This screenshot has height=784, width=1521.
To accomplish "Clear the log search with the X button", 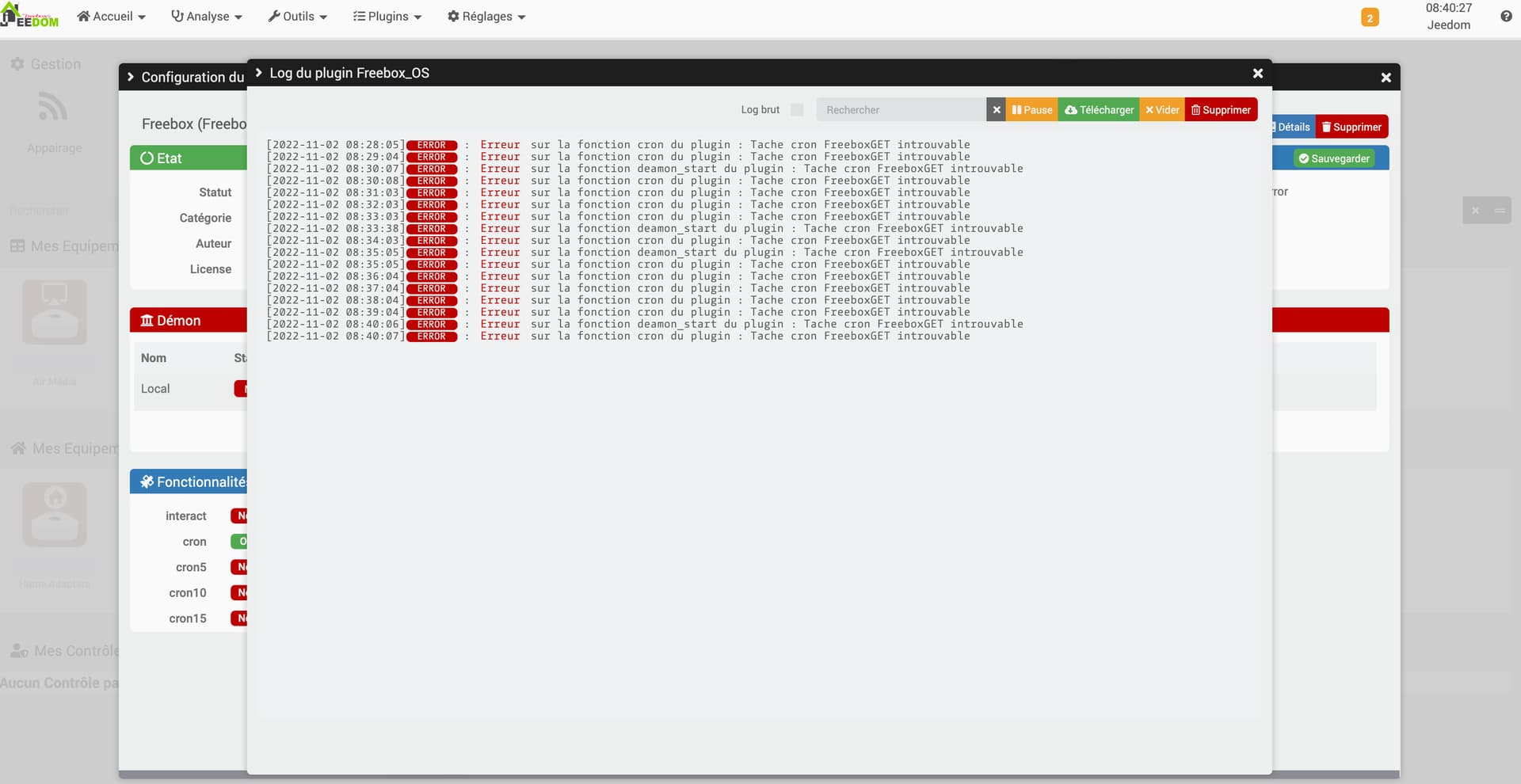I will pos(997,110).
